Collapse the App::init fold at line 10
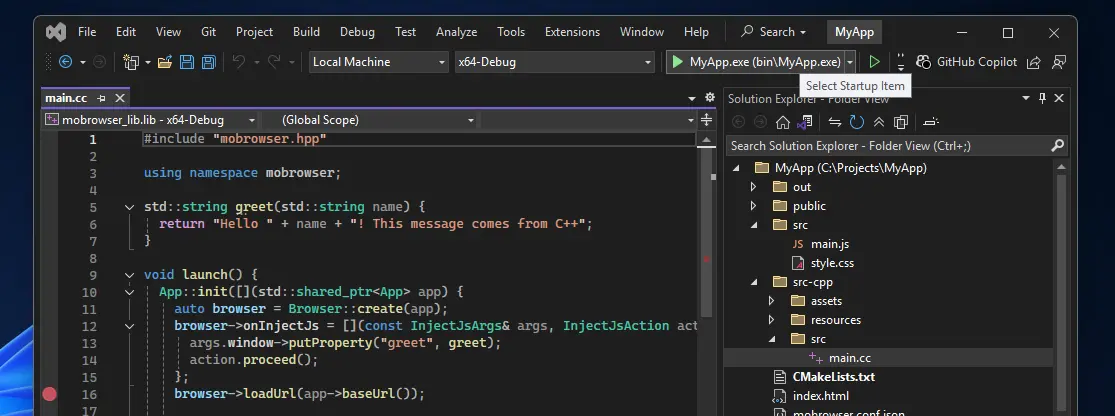Screen dimensions: 1115x416 (x=129, y=292)
